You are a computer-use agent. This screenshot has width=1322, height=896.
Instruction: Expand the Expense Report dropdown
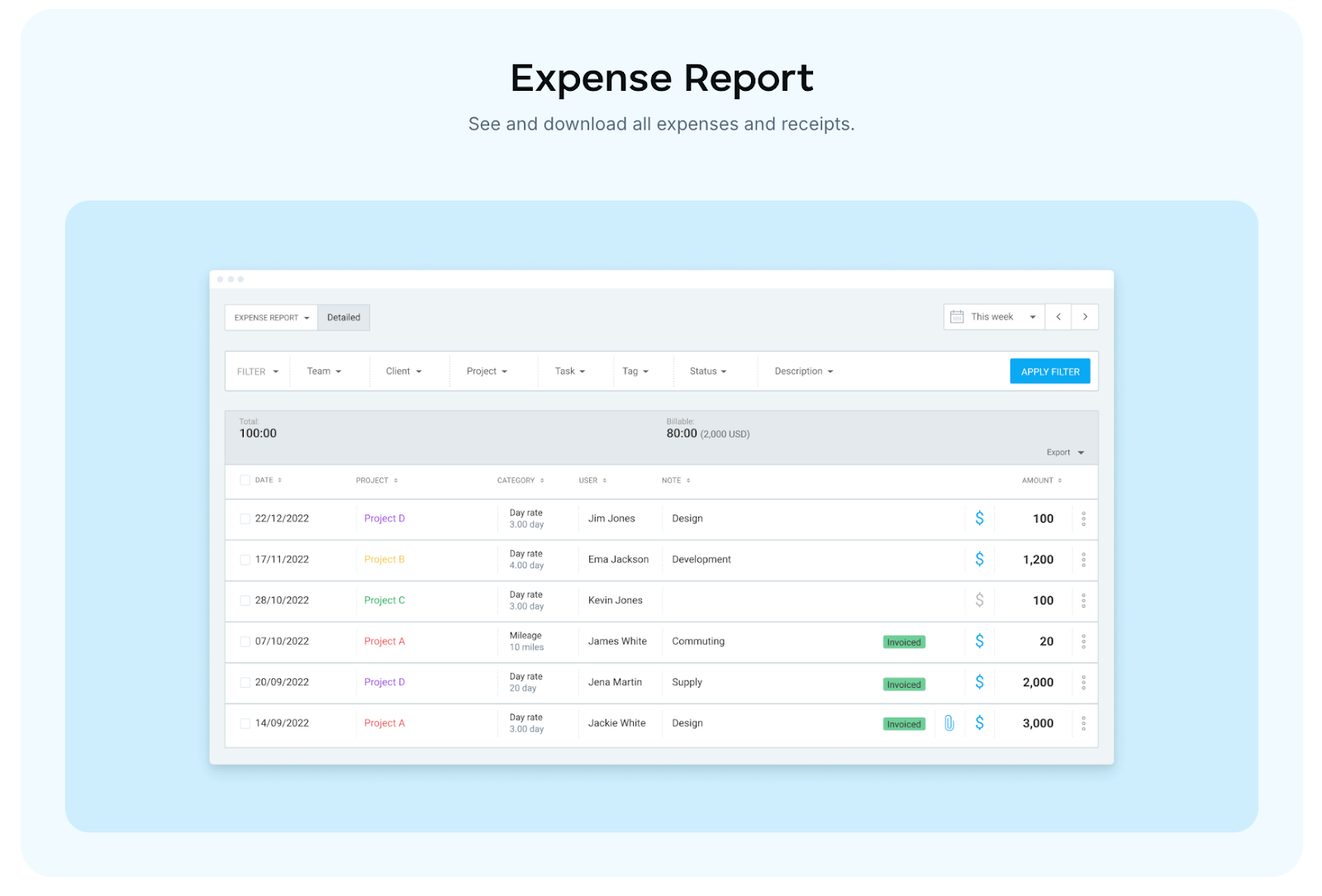271,318
